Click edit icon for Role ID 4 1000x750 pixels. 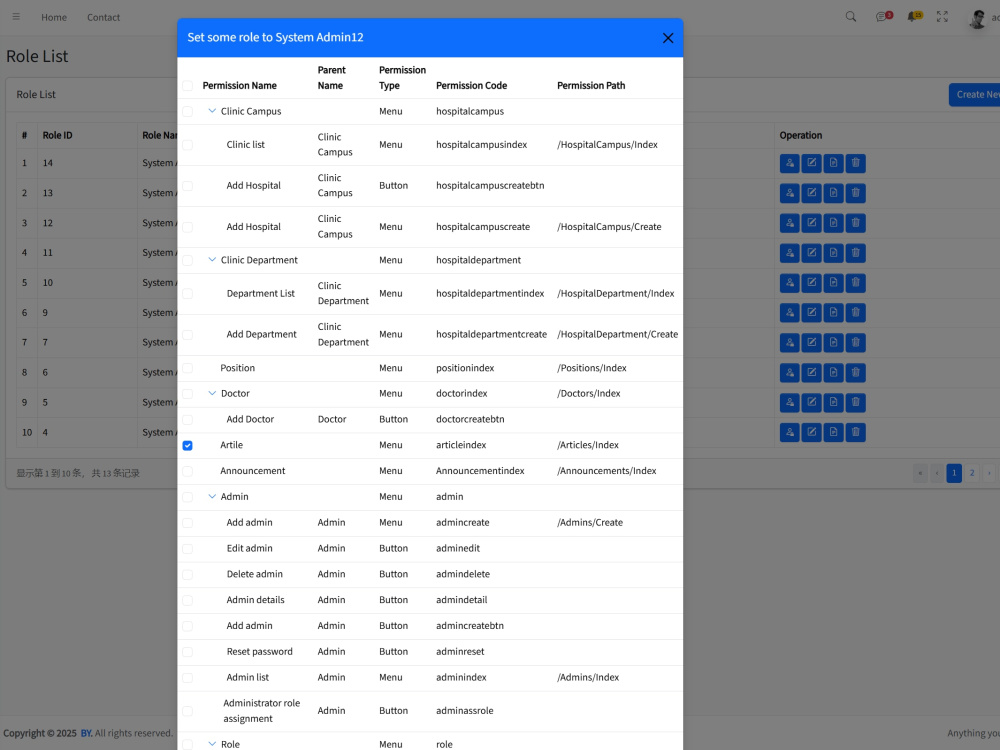click(811, 432)
